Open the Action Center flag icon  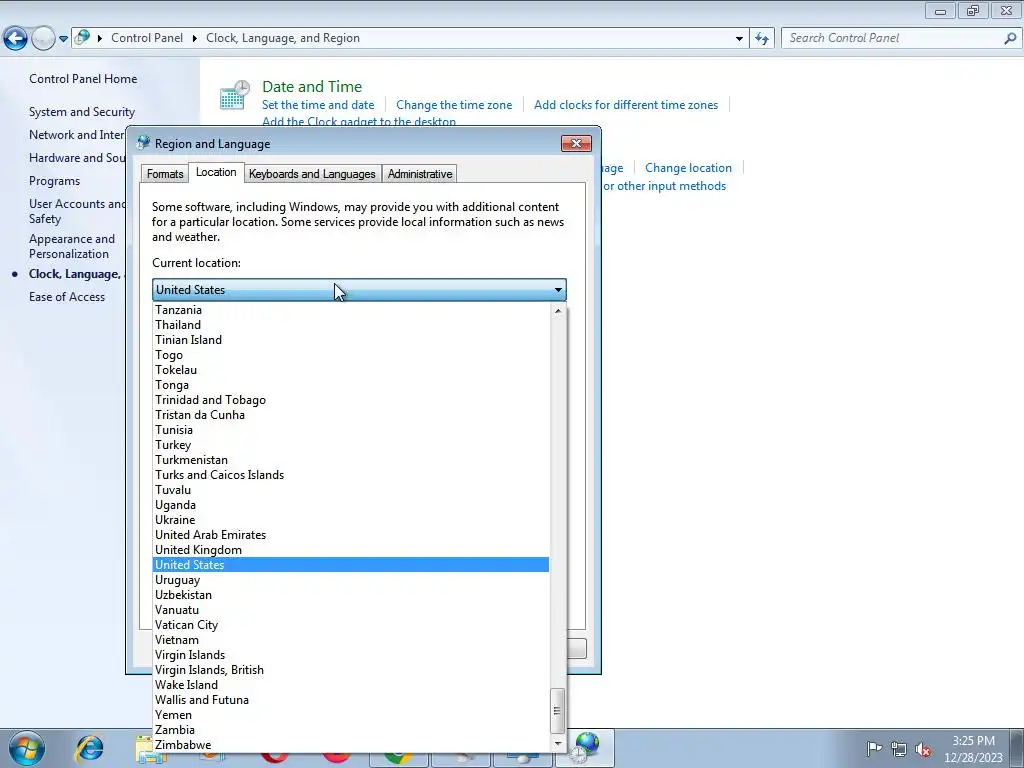coord(874,748)
